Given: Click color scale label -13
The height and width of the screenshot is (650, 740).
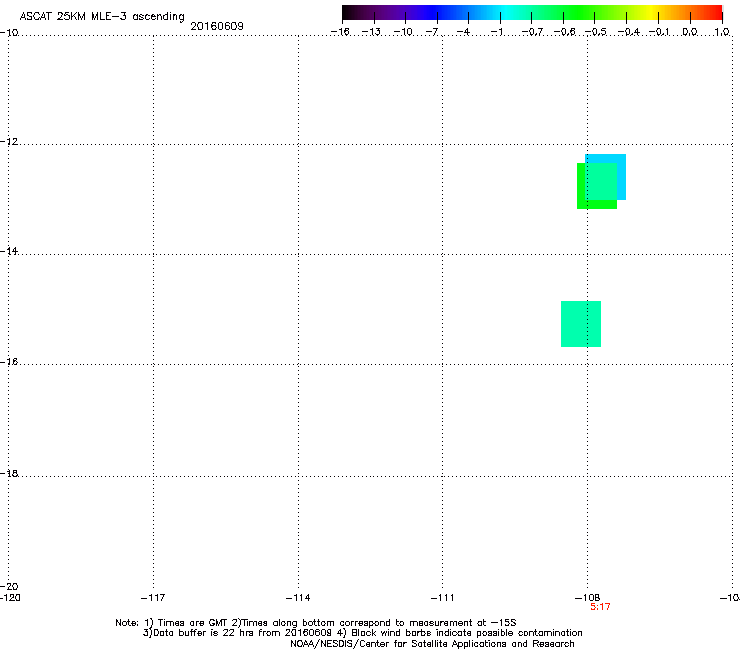Looking at the screenshot, I should coord(371,32).
